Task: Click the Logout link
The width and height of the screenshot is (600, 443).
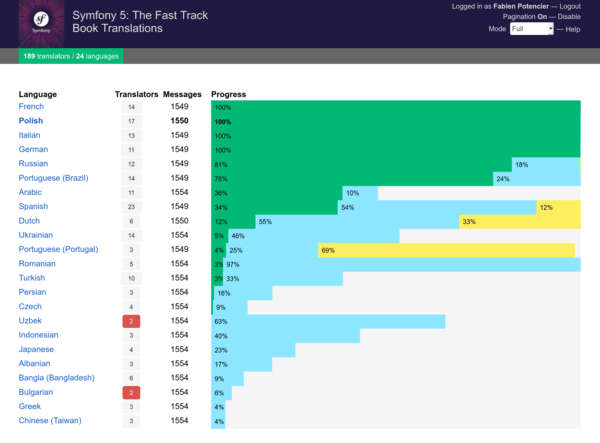Action: [x=570, y=6]
